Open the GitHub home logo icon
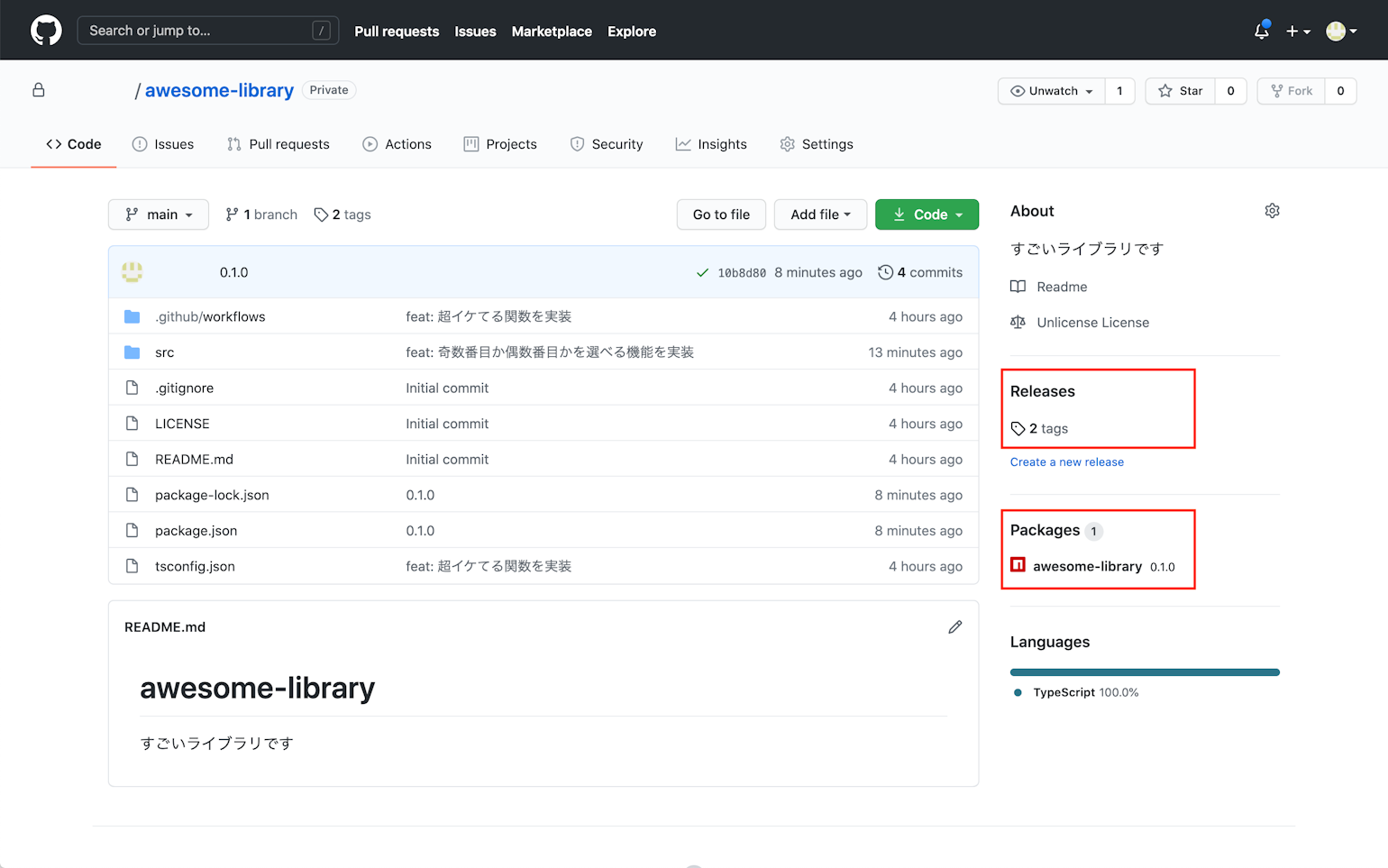The height and width of the screenshot is (868, 1388). coord(45,30)
